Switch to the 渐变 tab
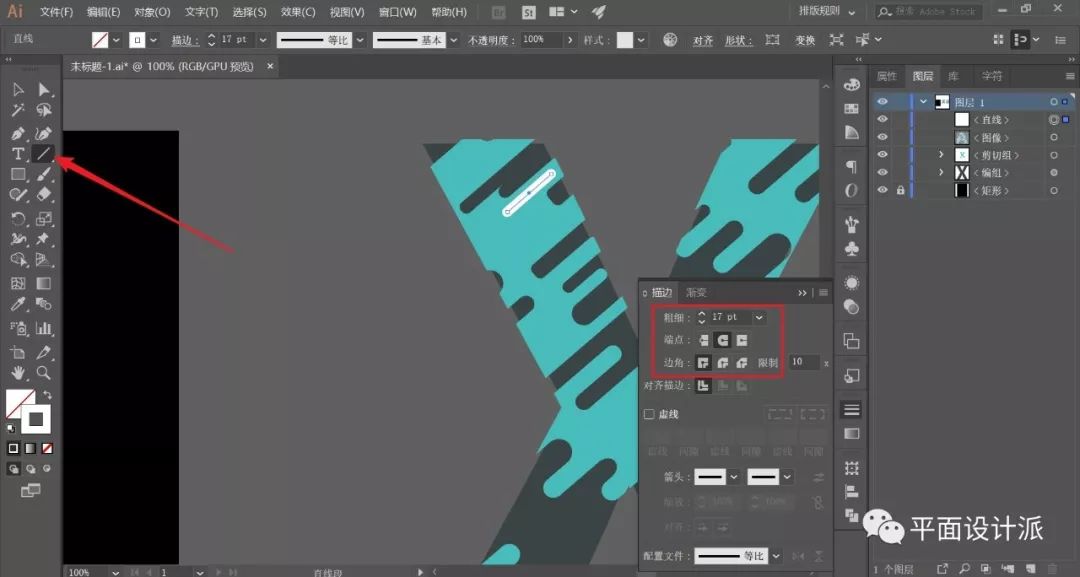Screen dimensions: 1080x577 tap(696, 293)
